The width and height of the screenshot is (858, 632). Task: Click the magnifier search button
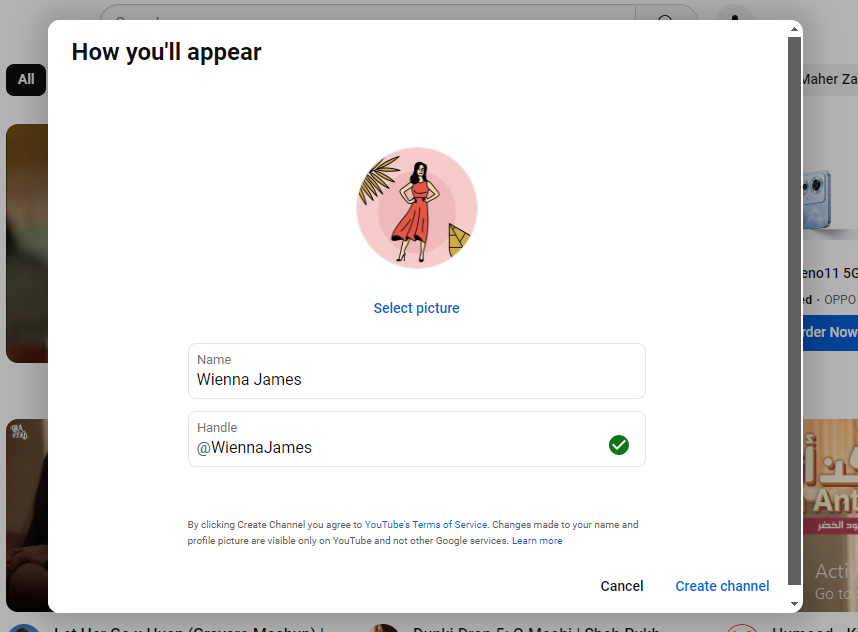point(666,18)
